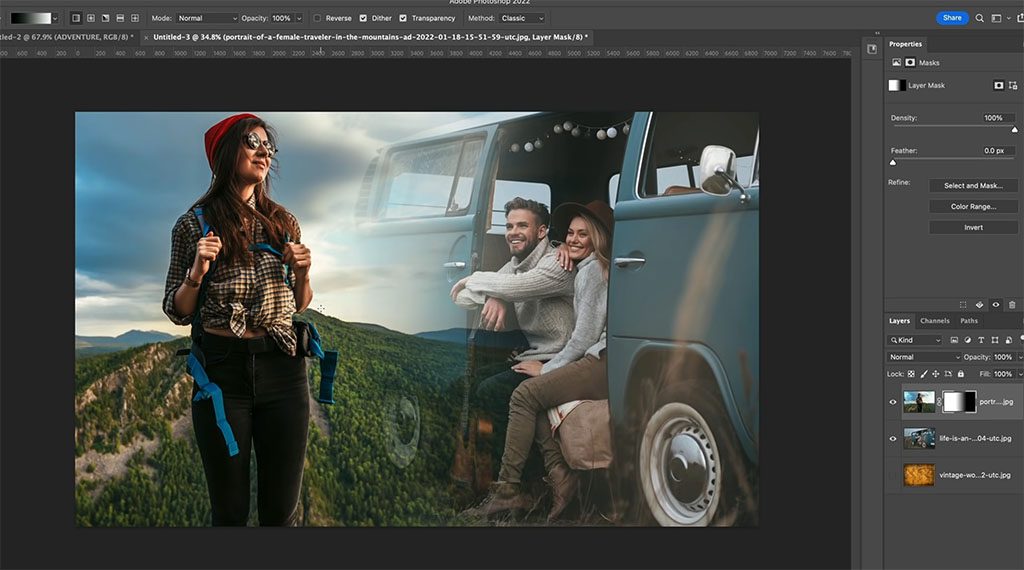
Task: Lock image pixels brush icon
Action: pos(923,374)
